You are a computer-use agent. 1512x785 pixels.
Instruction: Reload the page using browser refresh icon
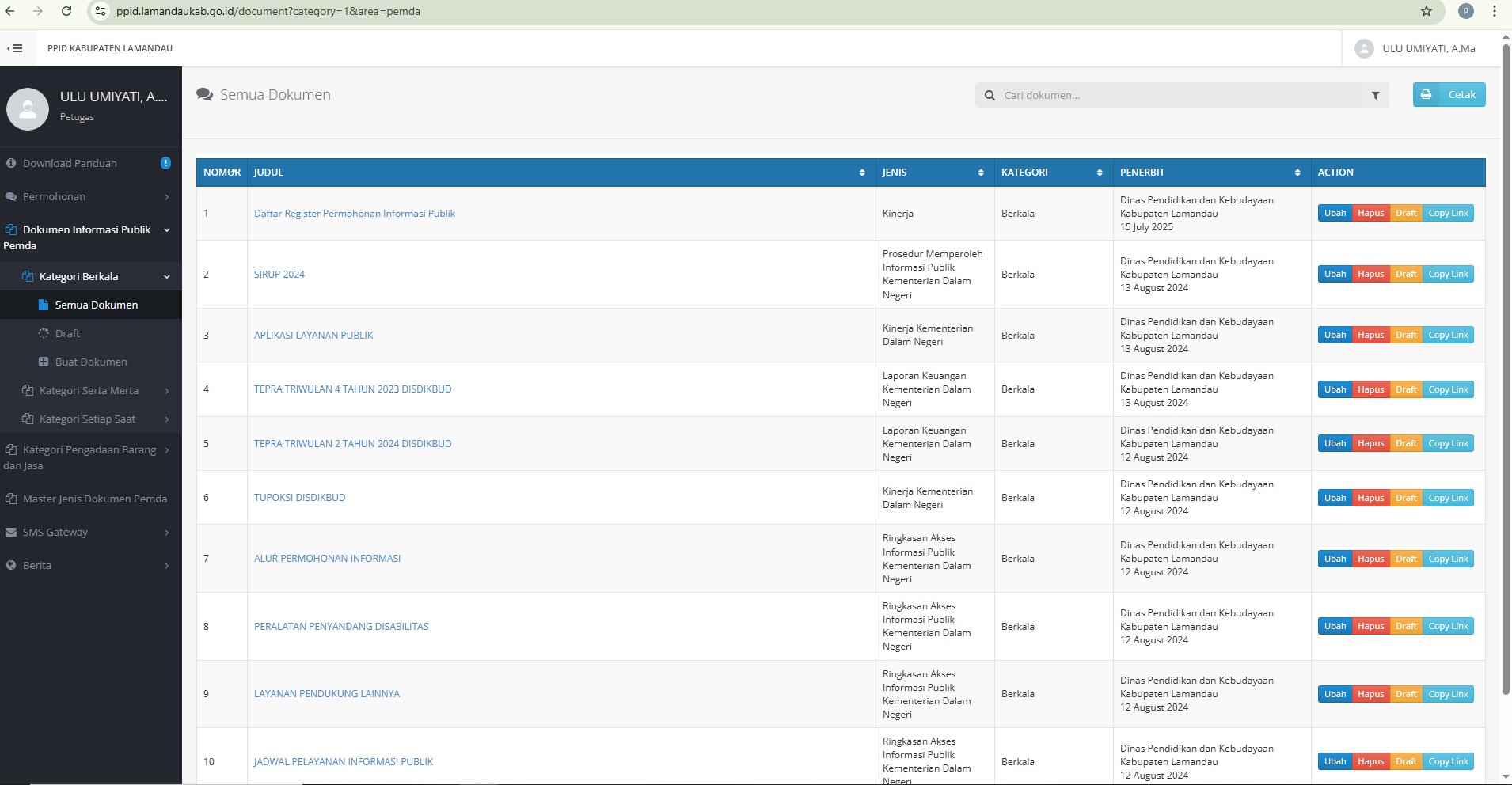[66, 11]
